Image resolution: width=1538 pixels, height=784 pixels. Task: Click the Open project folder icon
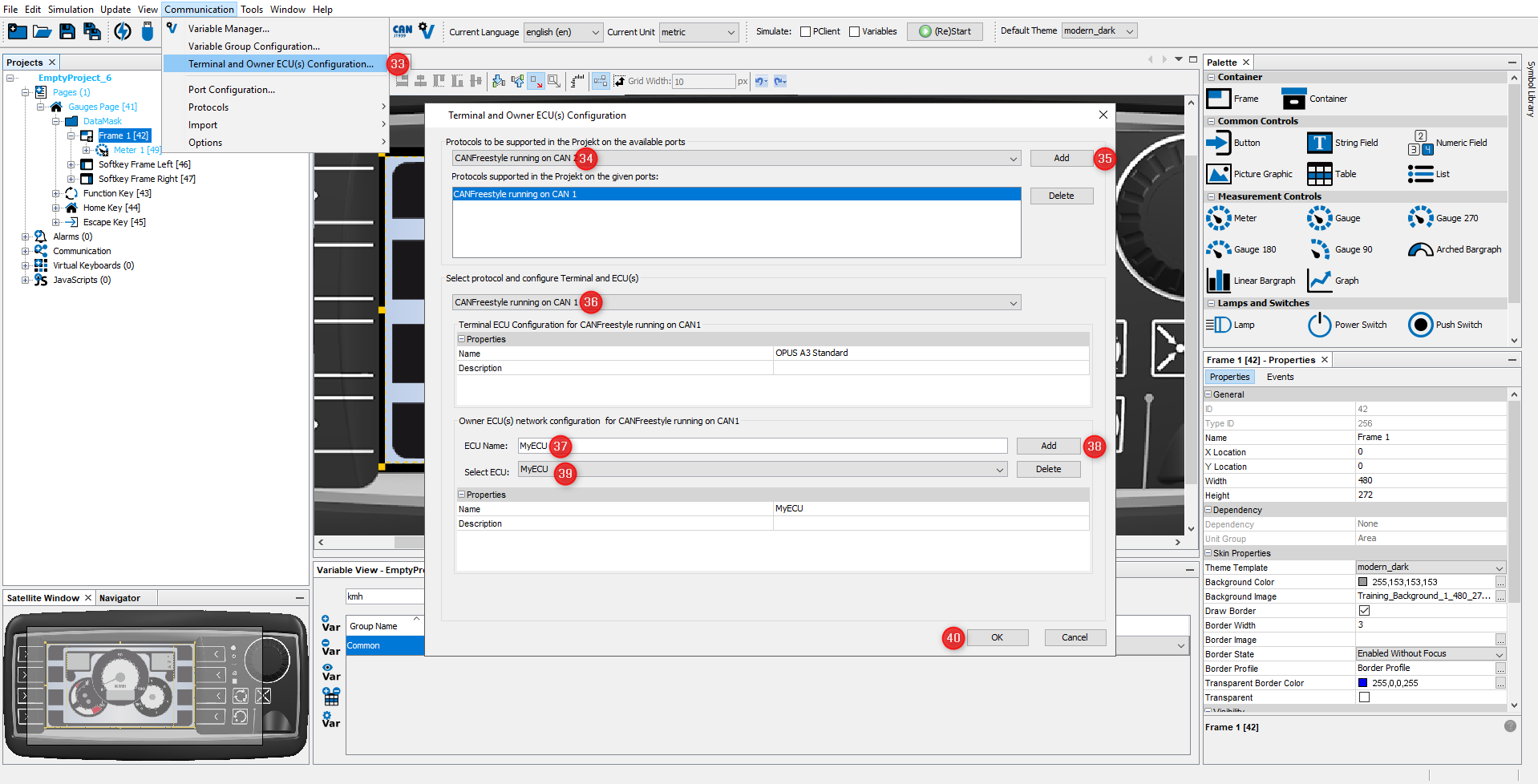pyautogui.click(x=42, y=31)
